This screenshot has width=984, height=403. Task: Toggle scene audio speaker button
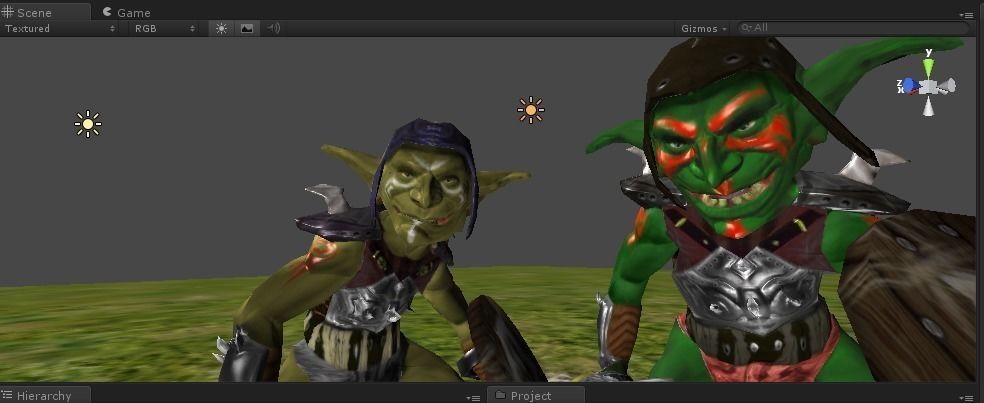pyautogui.click(x=274, y=28)
